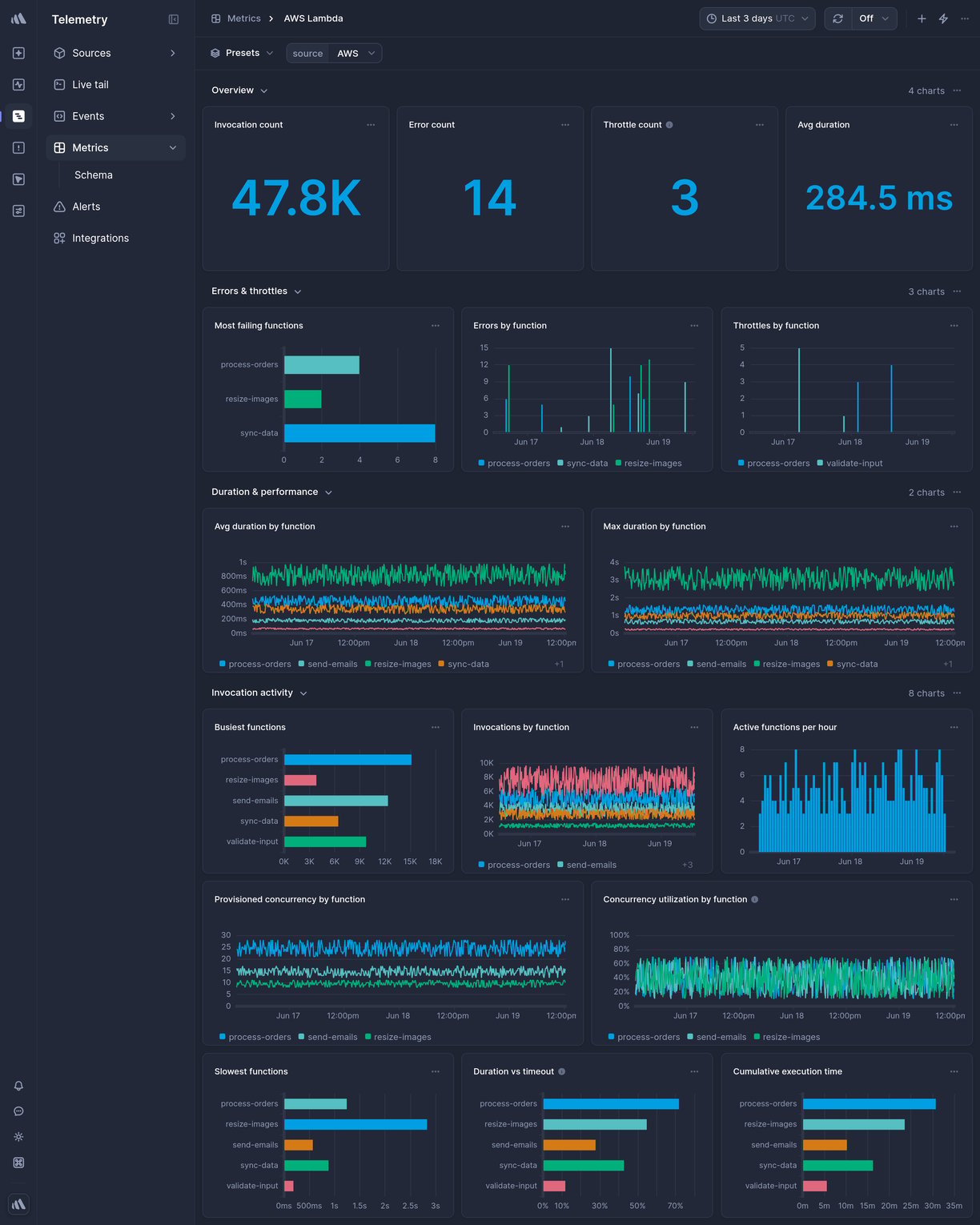Image resolution: width=980 pixels, height=1225 pixels.
Task: Click the 47.8K invocation count value
Action: coord(296,198)
